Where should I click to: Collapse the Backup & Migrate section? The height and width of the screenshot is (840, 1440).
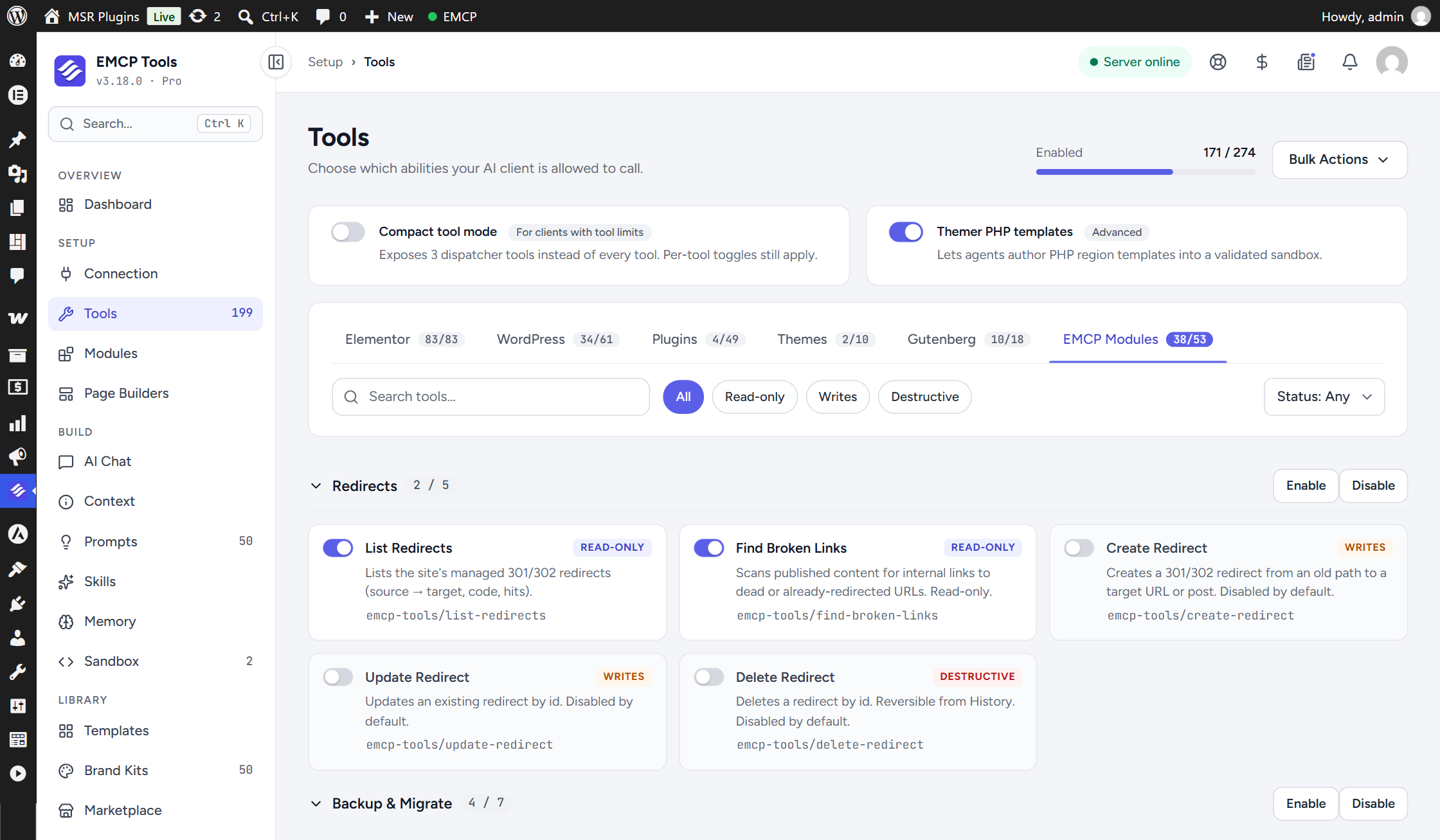point(316,804)
